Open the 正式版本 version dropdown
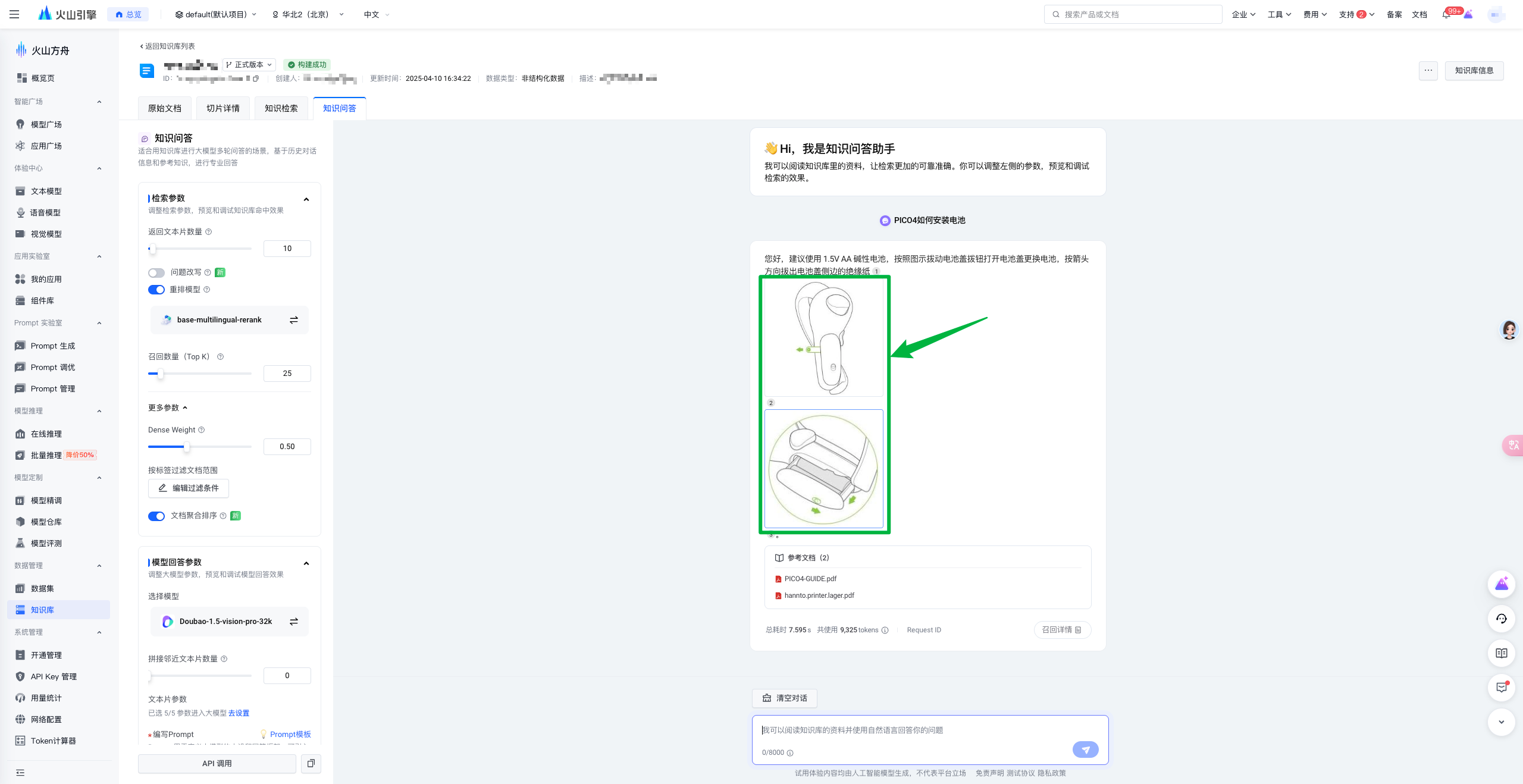This screenshot has width=1523, height=784. [249, 65]
